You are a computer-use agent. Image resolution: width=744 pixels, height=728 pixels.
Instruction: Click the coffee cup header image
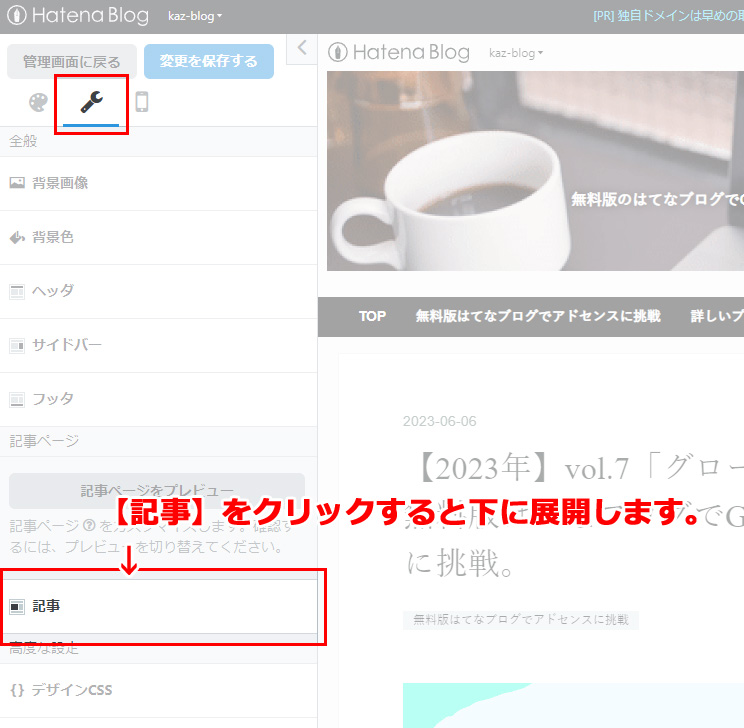pyautogui.click(x=535, y=171)
